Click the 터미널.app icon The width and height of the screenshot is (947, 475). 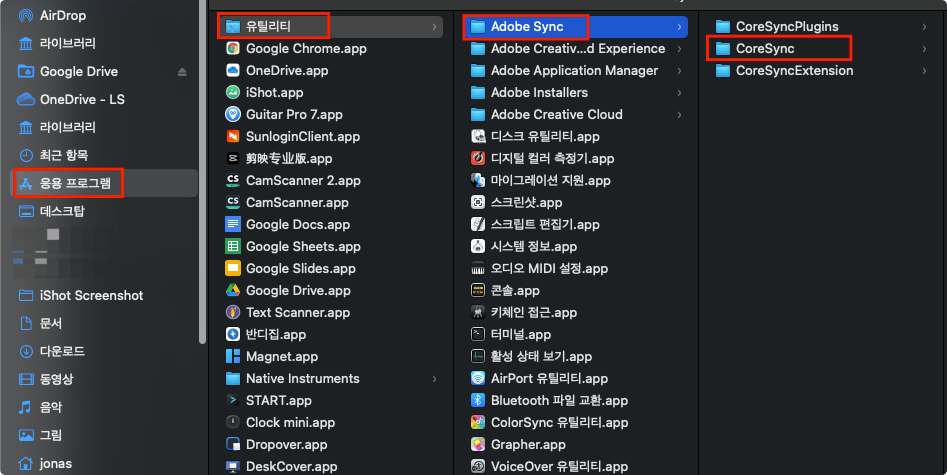[478, 334]
